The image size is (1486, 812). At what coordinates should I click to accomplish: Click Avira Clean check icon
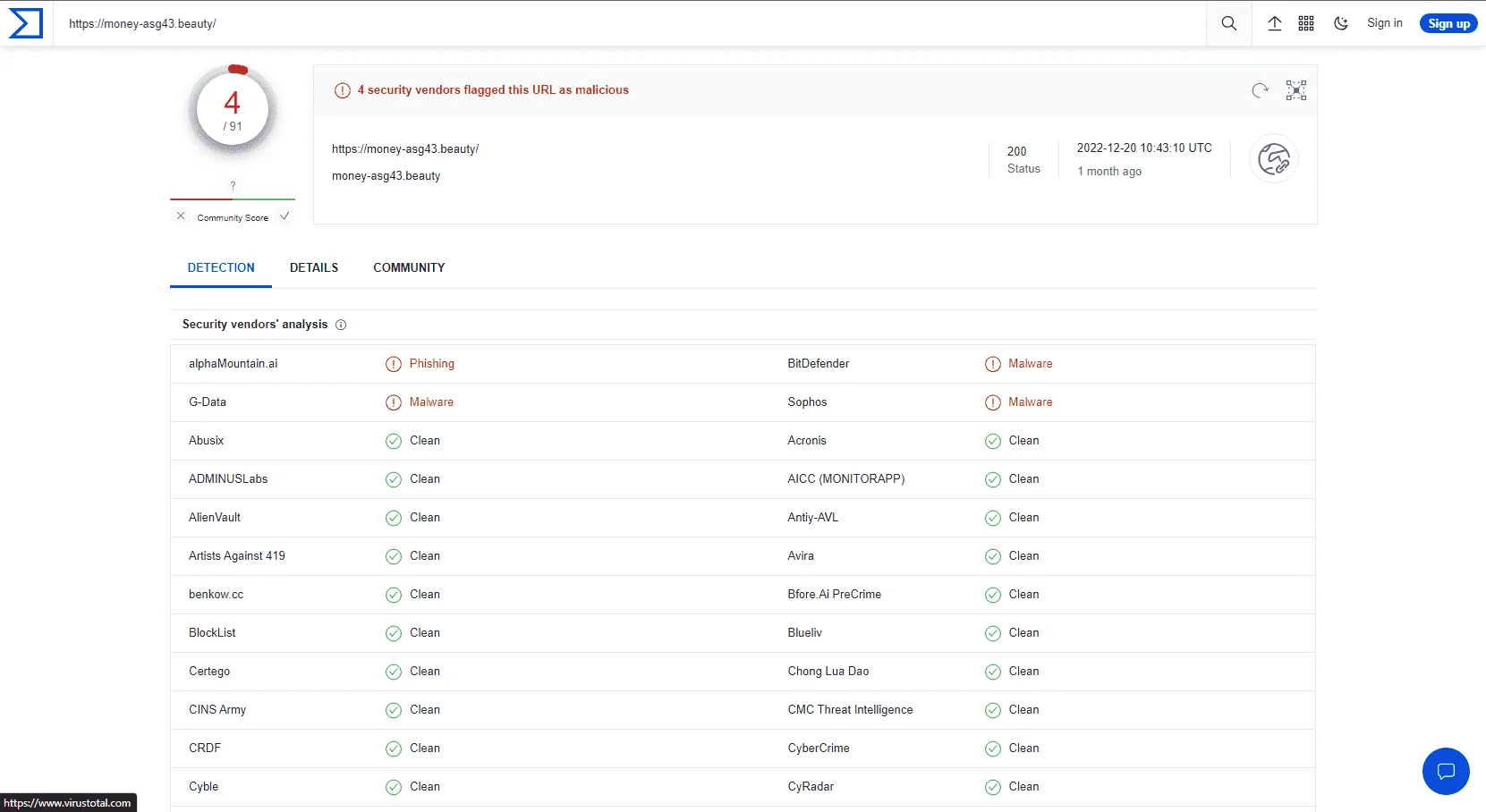[x=993, y=556]
